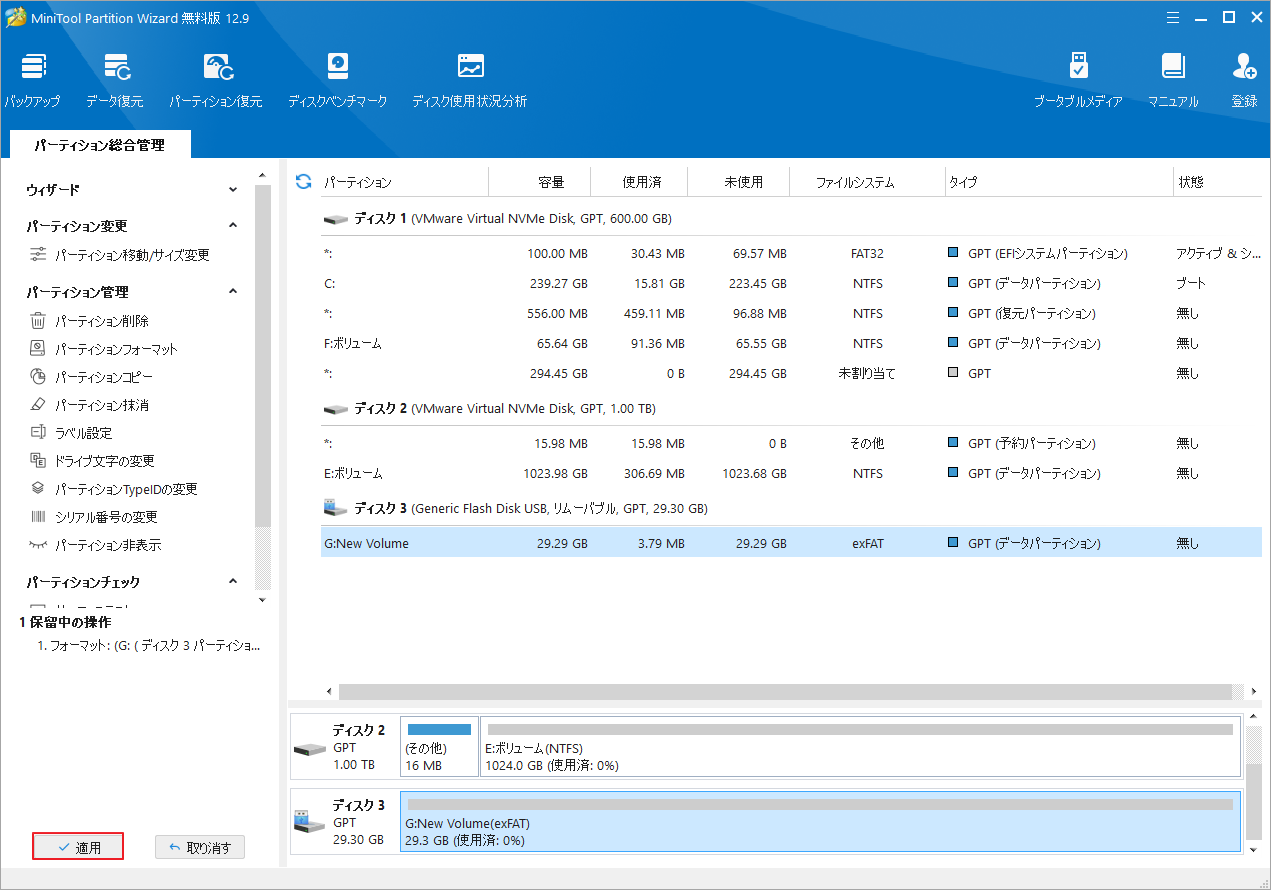Select the 15.98 MB その他 partition row
The image size is (1271, 890).
(790, 443)
